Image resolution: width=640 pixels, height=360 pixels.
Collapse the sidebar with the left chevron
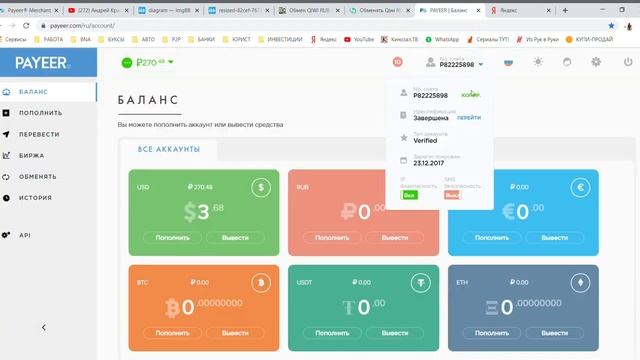pyautogui.click(x=44, y=327)
